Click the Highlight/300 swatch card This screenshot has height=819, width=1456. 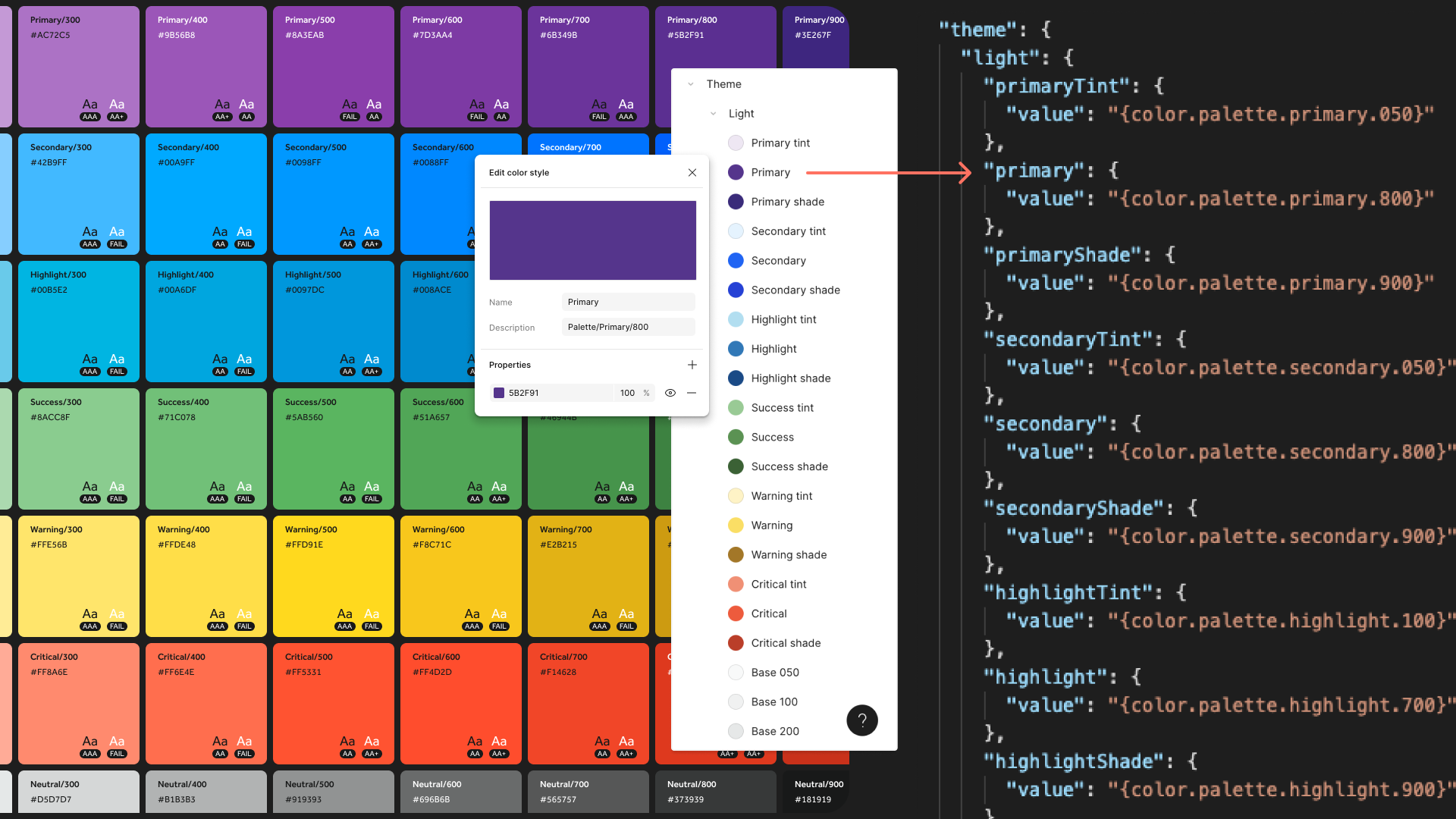click(79, 322)
